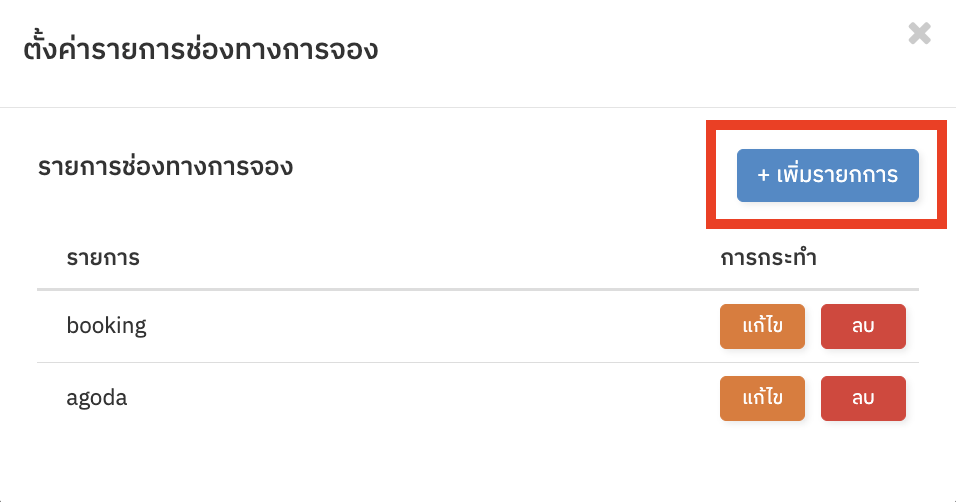Viewport: 956px width, 502px height.
Task: Click the รายการ column header
Action: point(103,257)
